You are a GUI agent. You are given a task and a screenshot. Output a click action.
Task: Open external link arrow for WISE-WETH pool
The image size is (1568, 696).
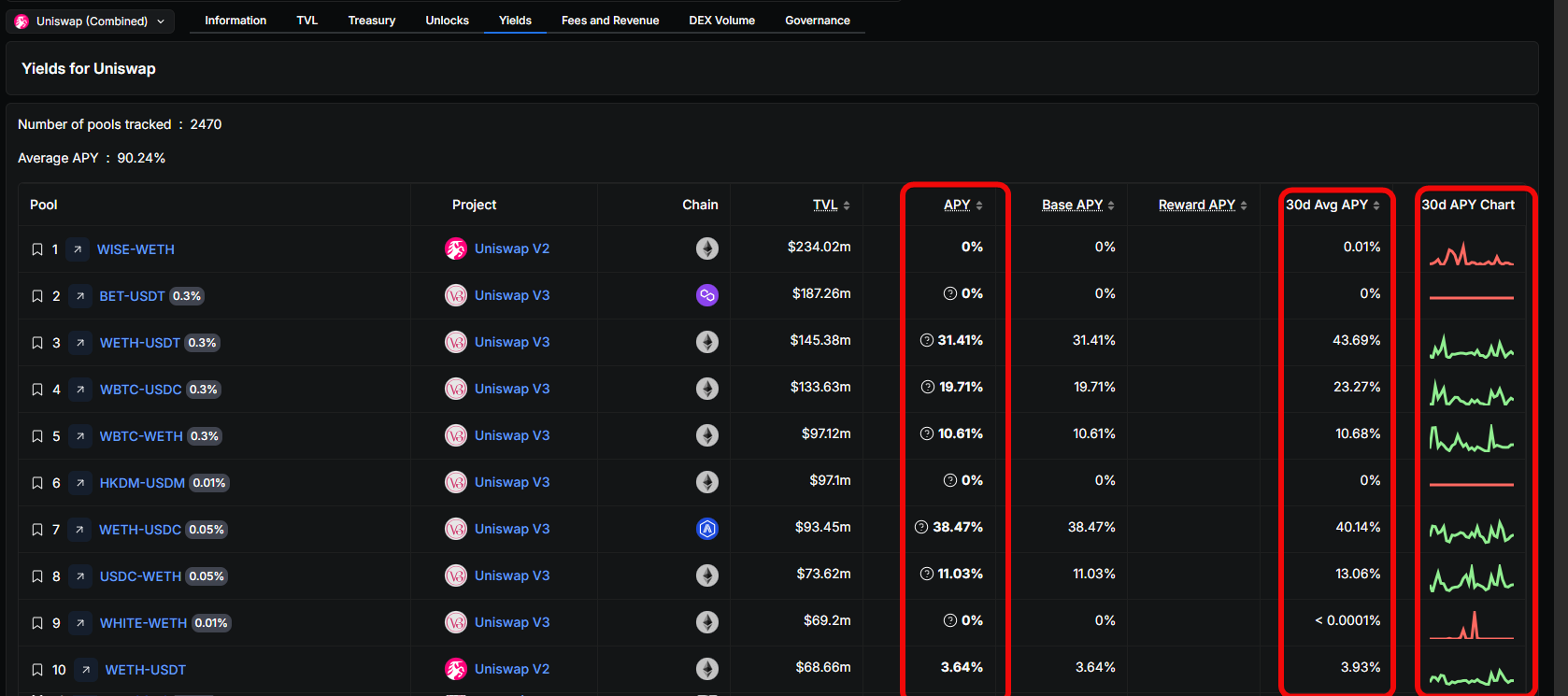[x=78, y=249]
